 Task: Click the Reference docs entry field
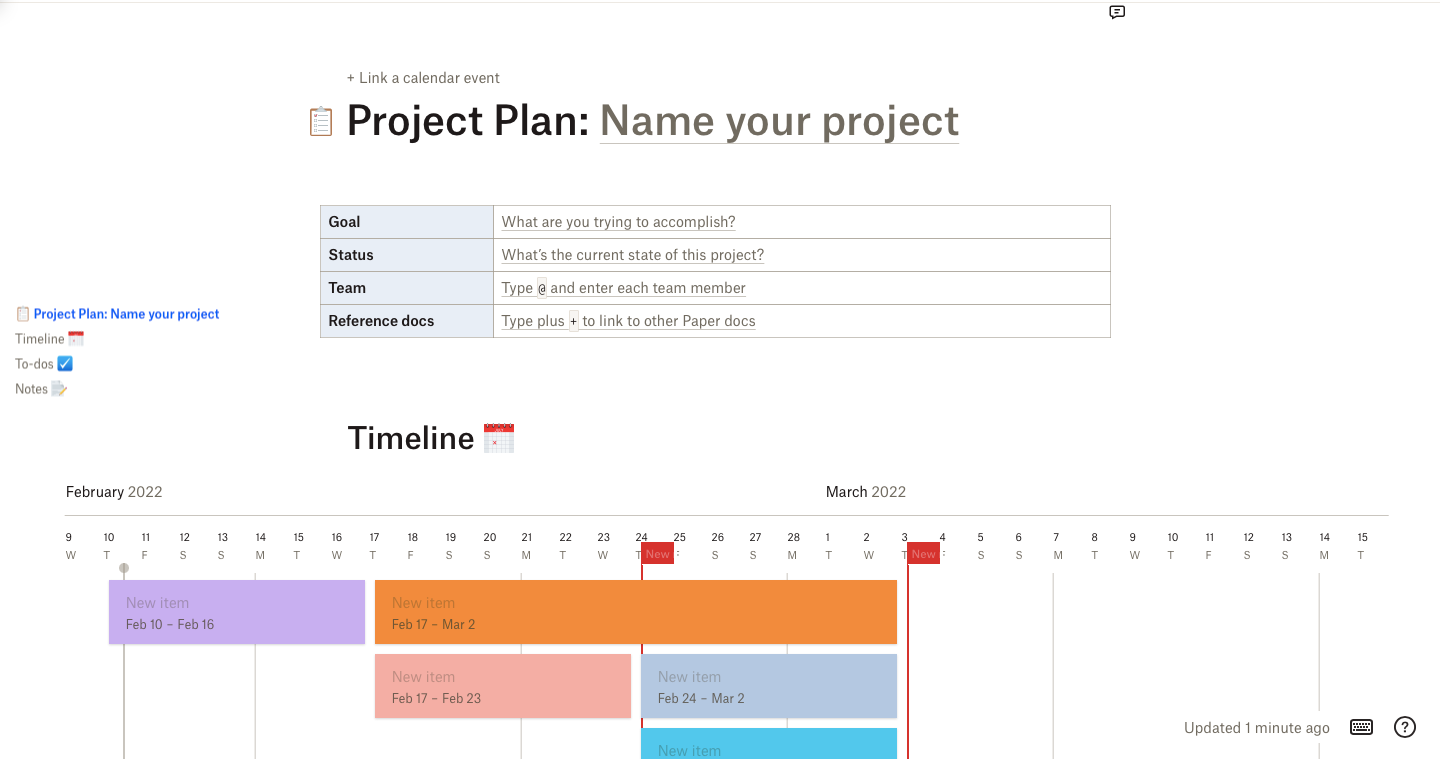click(x=628, y=321)
